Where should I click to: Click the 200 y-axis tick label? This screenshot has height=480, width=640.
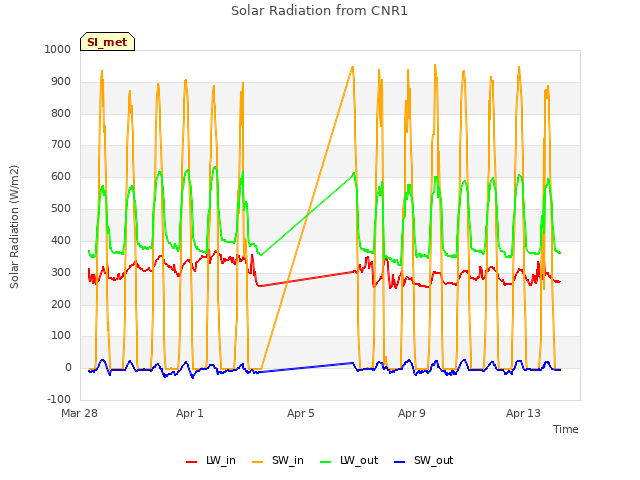(x=61, y=304)
